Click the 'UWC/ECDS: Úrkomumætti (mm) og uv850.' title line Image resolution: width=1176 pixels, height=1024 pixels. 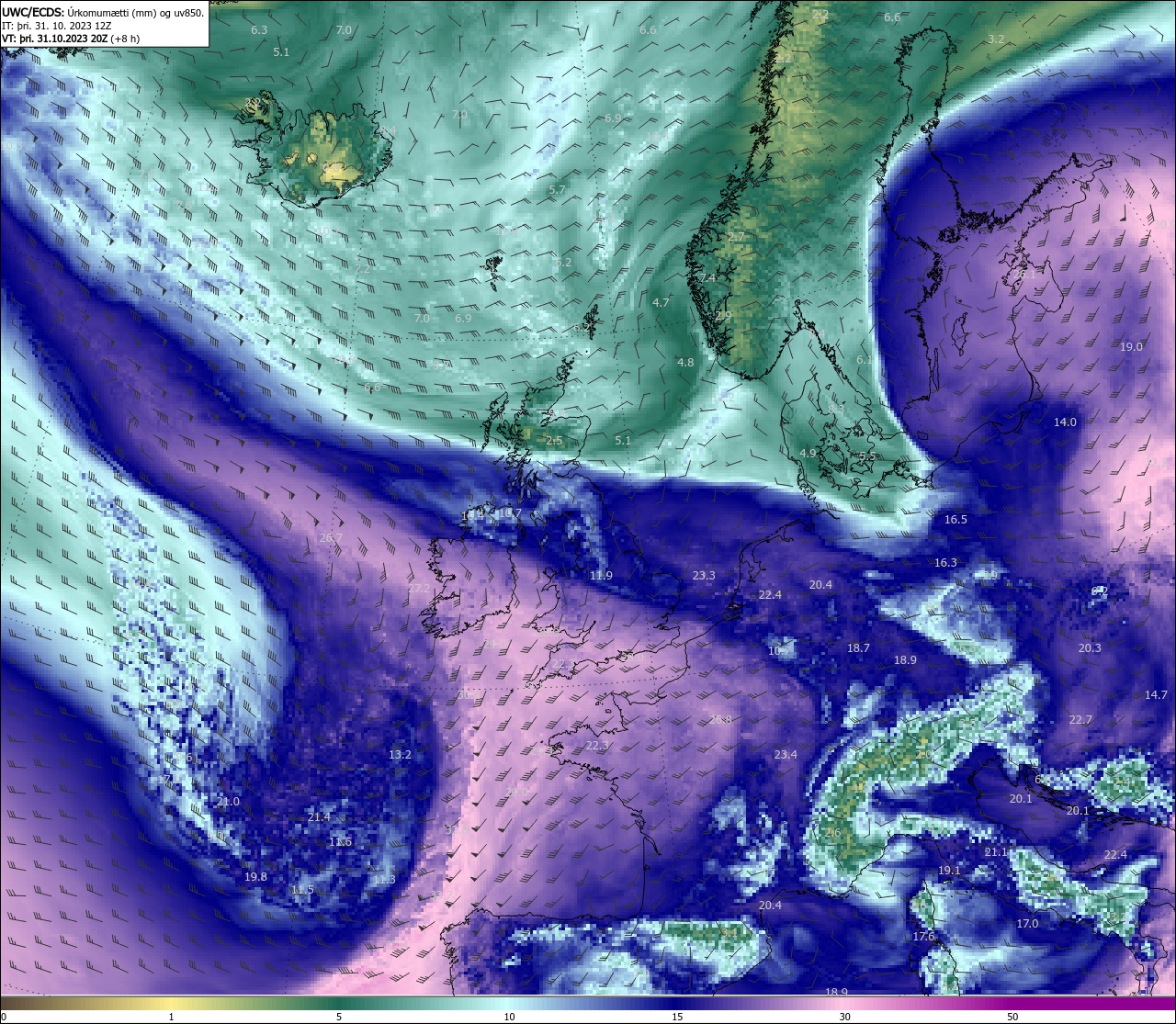coord(103,12)
